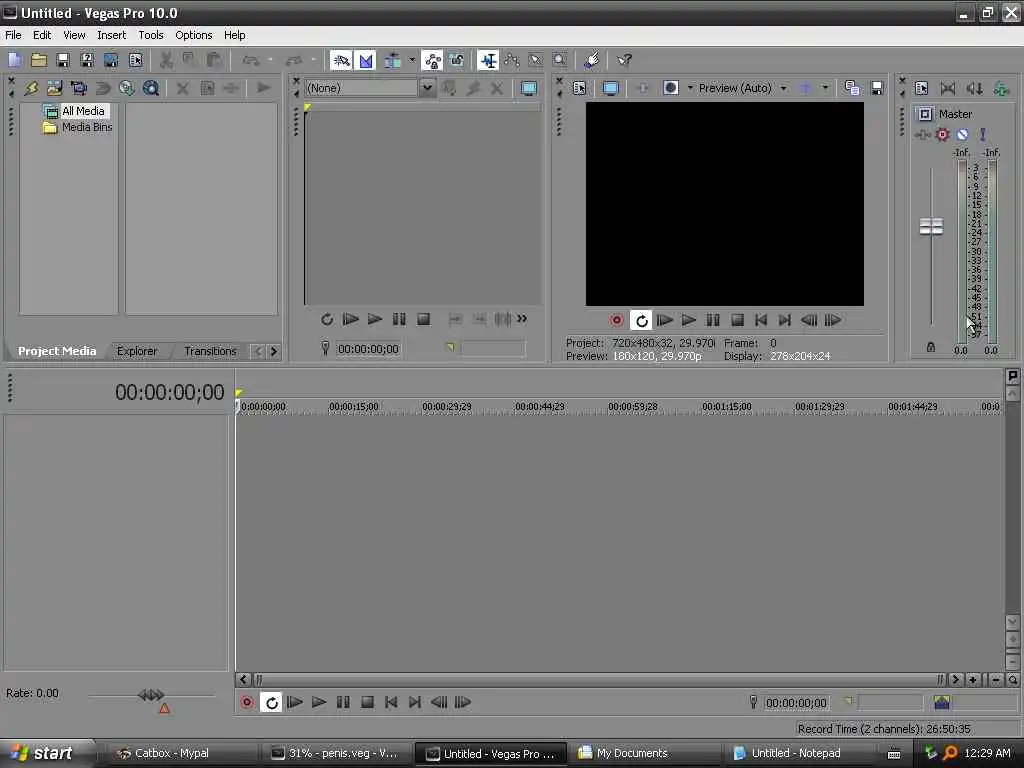
Task: Toggle Enable Snapping in main toolbar
Action: (x=341, y=61)
